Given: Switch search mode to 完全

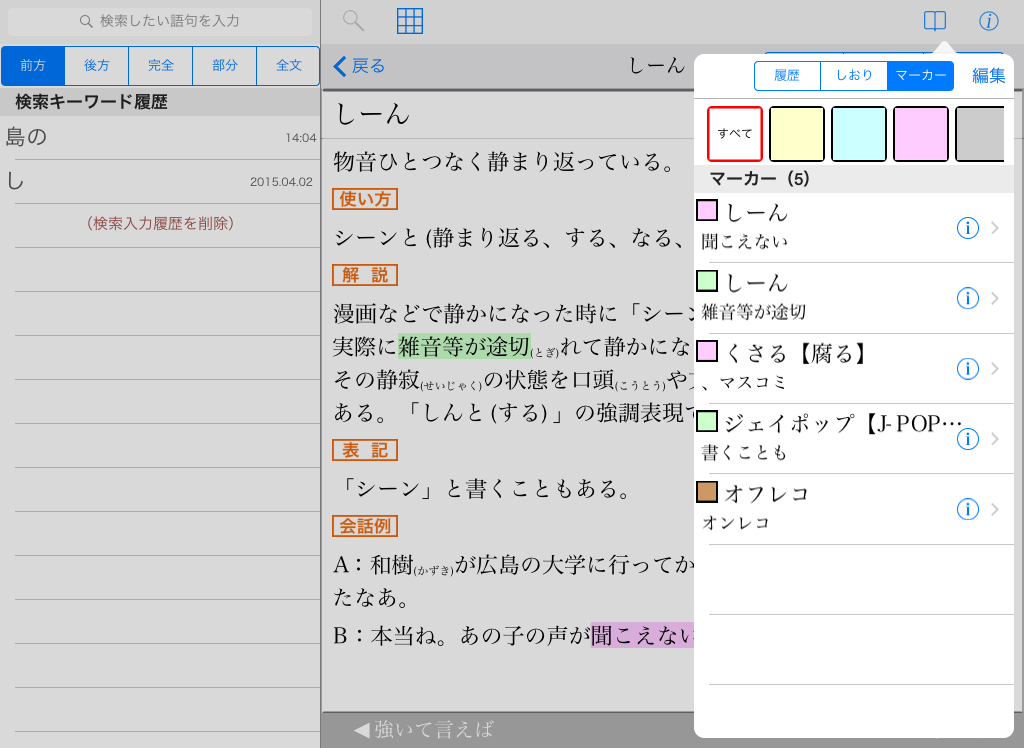Looking at the screenshot, I should (161, 66).
